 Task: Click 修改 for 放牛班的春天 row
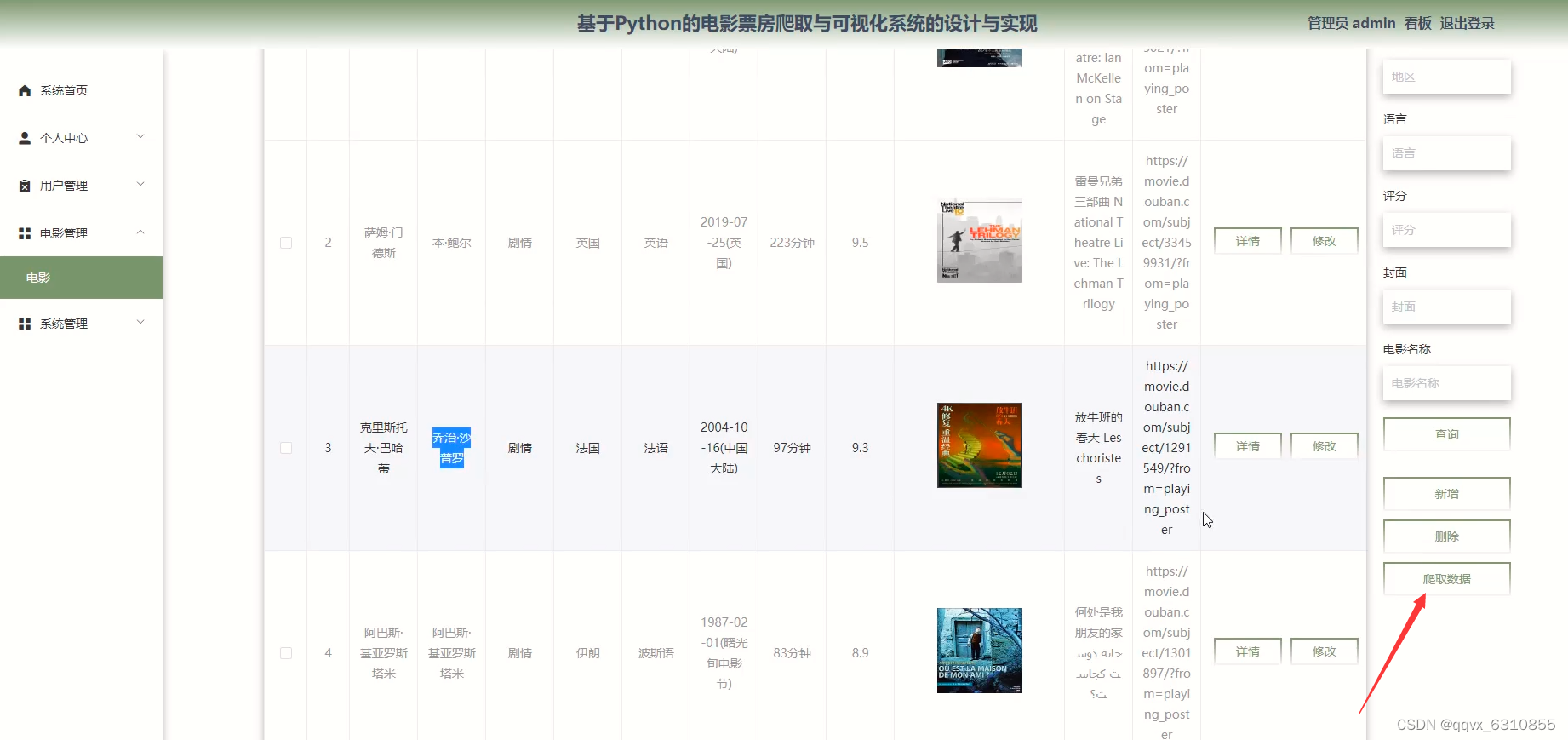coord(1325,446)
